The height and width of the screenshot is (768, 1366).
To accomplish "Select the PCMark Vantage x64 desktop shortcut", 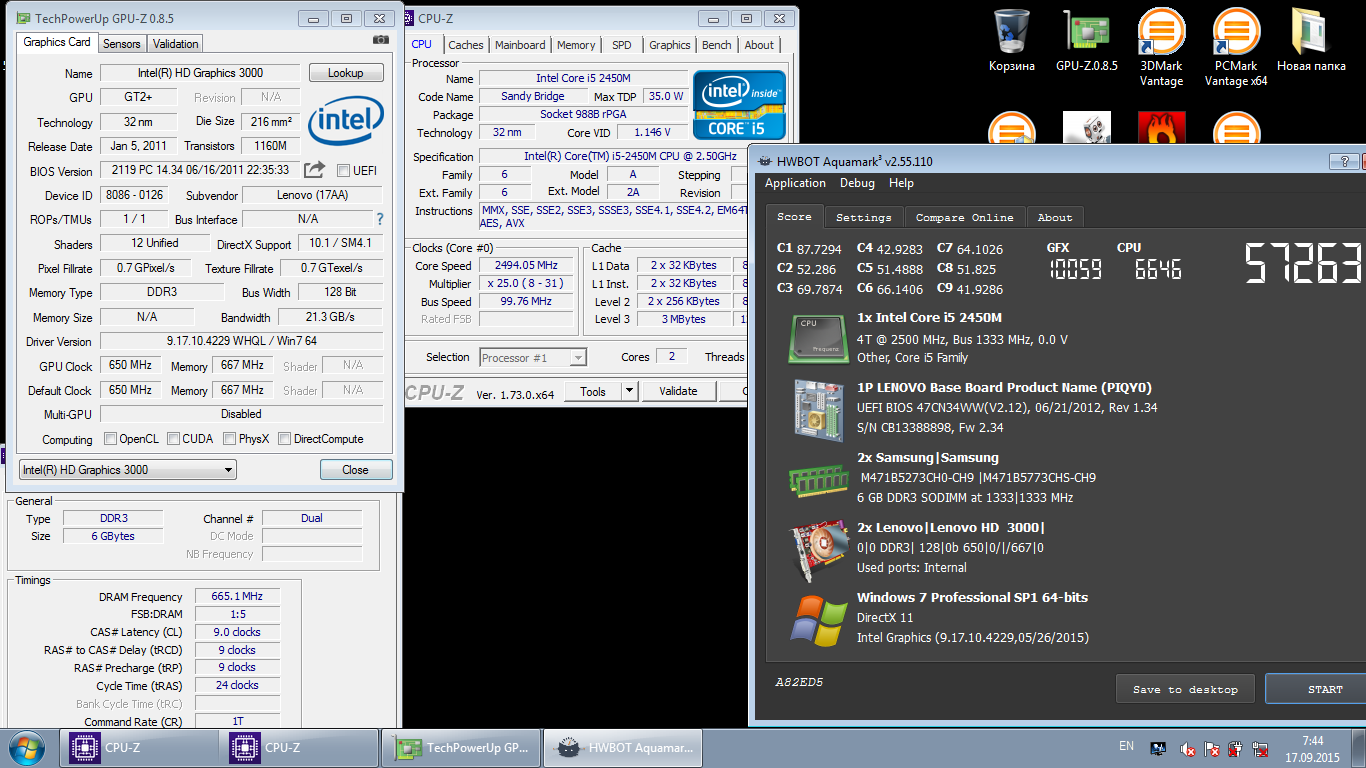I will (x=1236, y=48).
